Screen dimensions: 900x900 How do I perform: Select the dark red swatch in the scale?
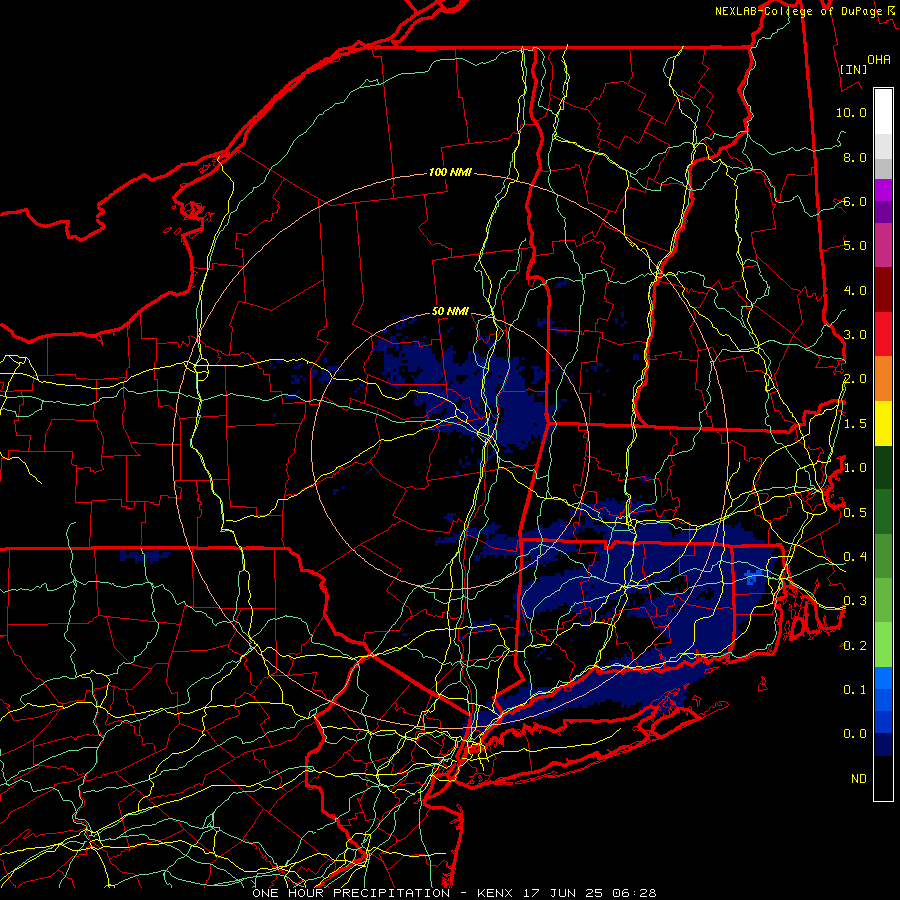click(883, 290)
